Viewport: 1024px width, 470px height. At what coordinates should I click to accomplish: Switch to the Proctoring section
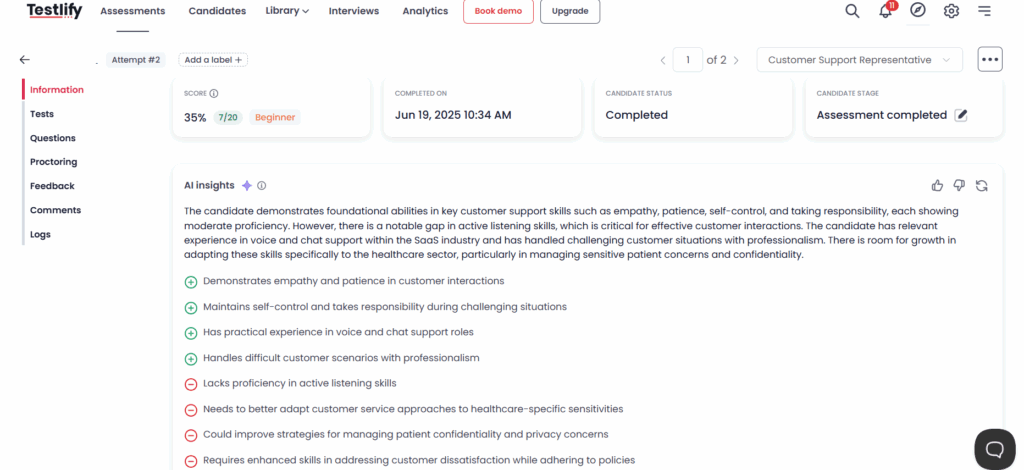pos(54,162)
